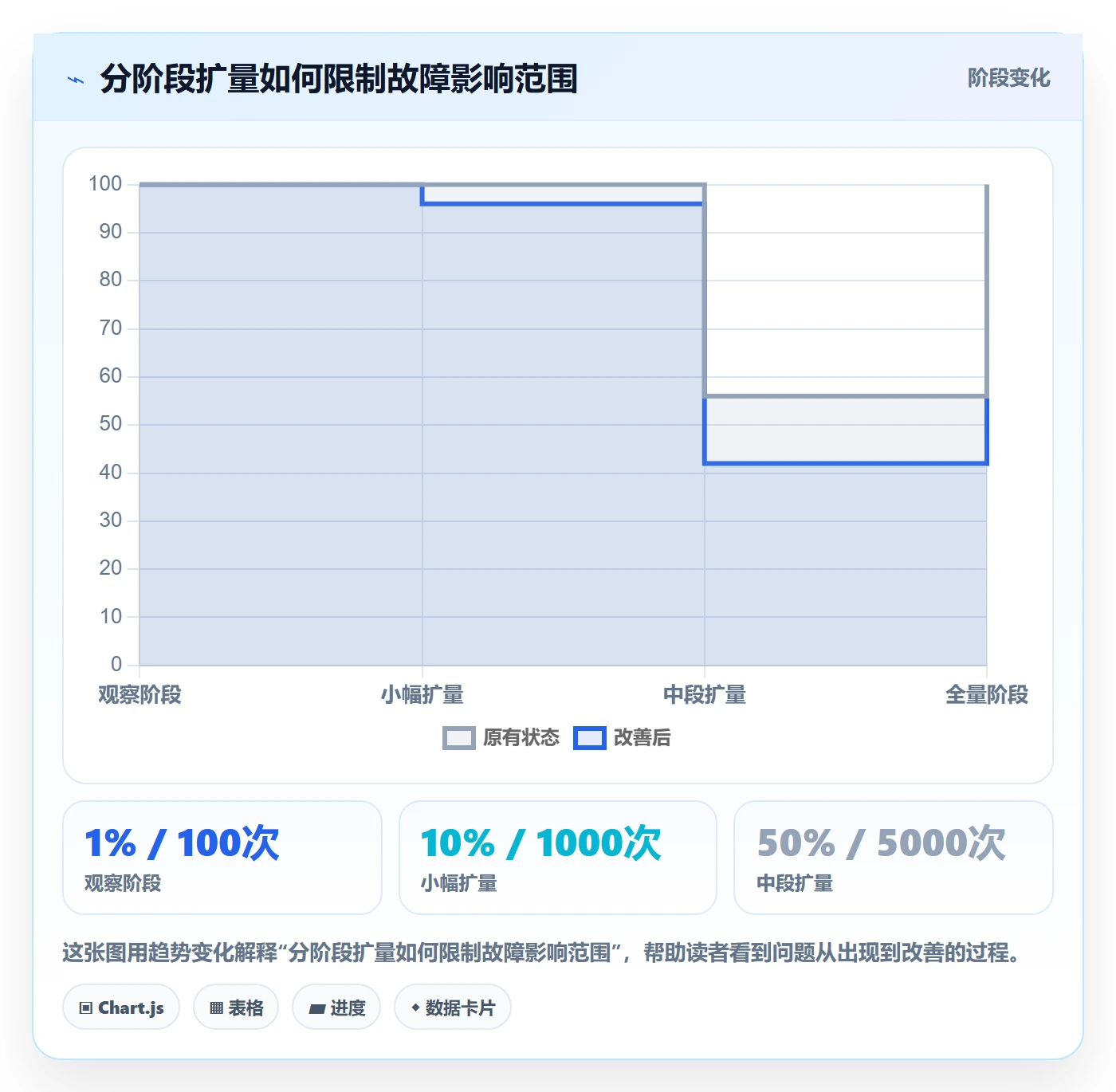Click the 进度 tag's bar icon
Viewport: 1116px width, 1092px height.
coord(317,1009)
